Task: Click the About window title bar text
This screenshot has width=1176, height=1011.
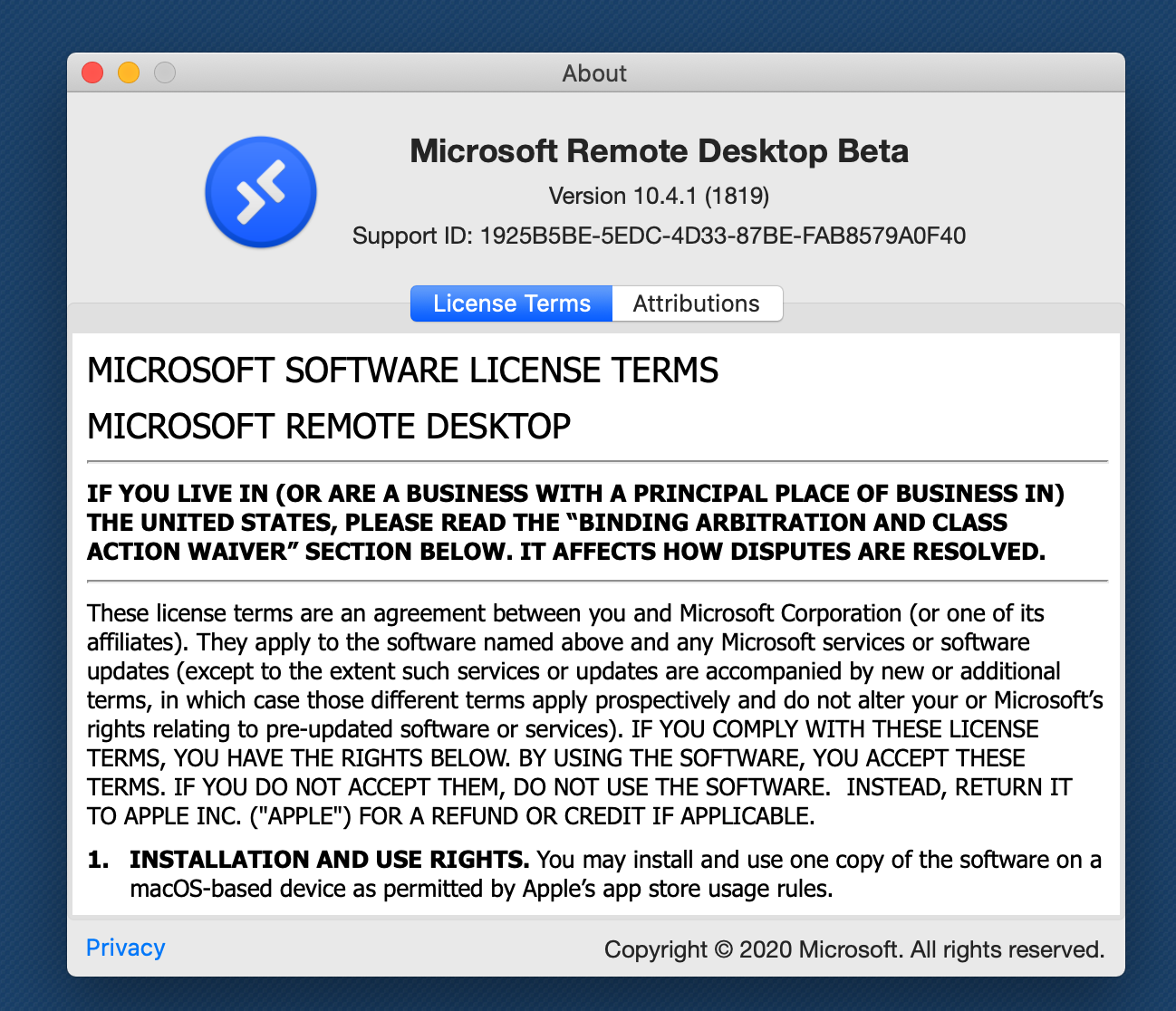Action: point(594,73)
